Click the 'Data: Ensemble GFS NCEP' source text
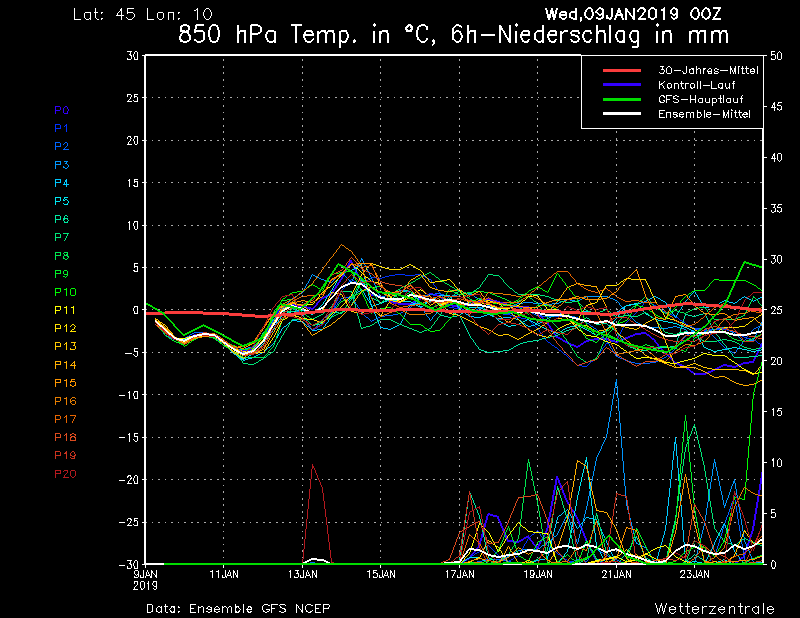800x618 pixels. [x=238, y=608]
